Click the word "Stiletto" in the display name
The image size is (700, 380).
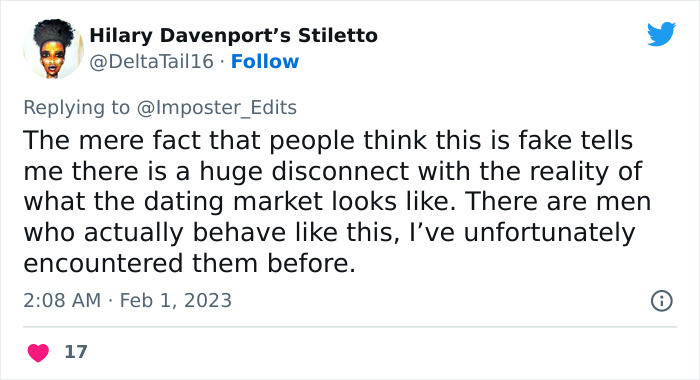coord(338,36)
